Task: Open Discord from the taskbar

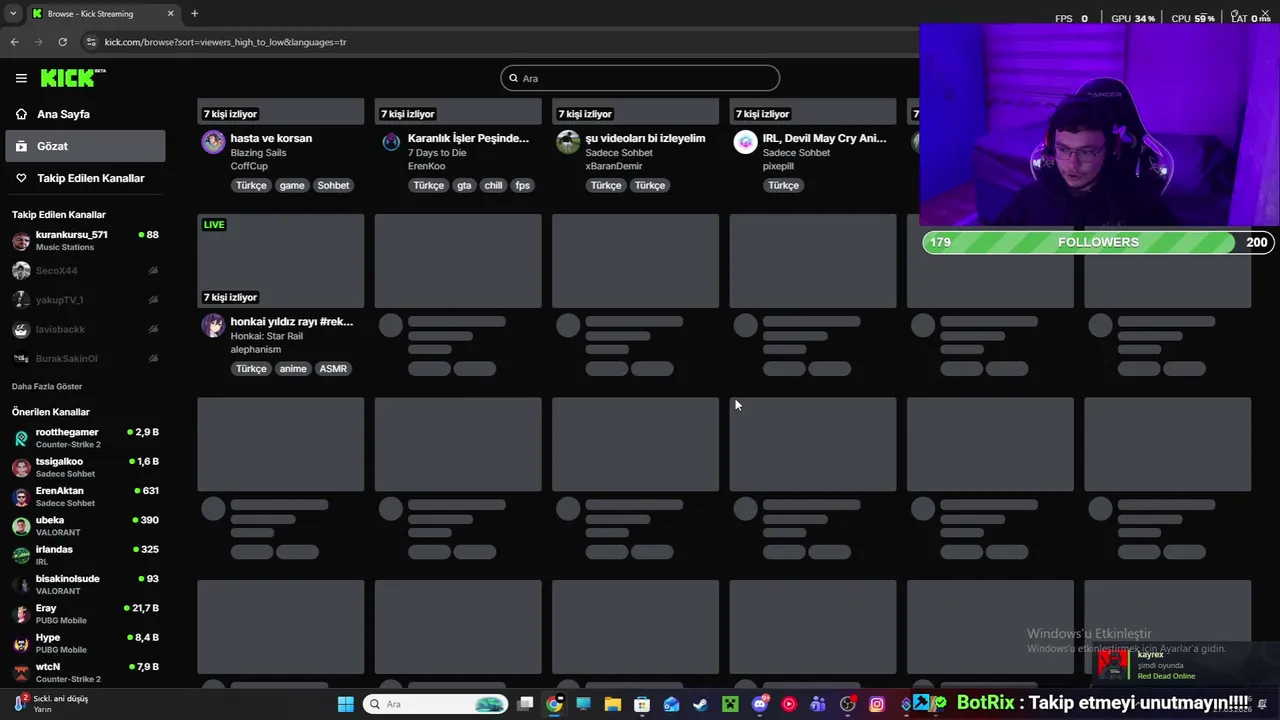Action: point(759,704)
